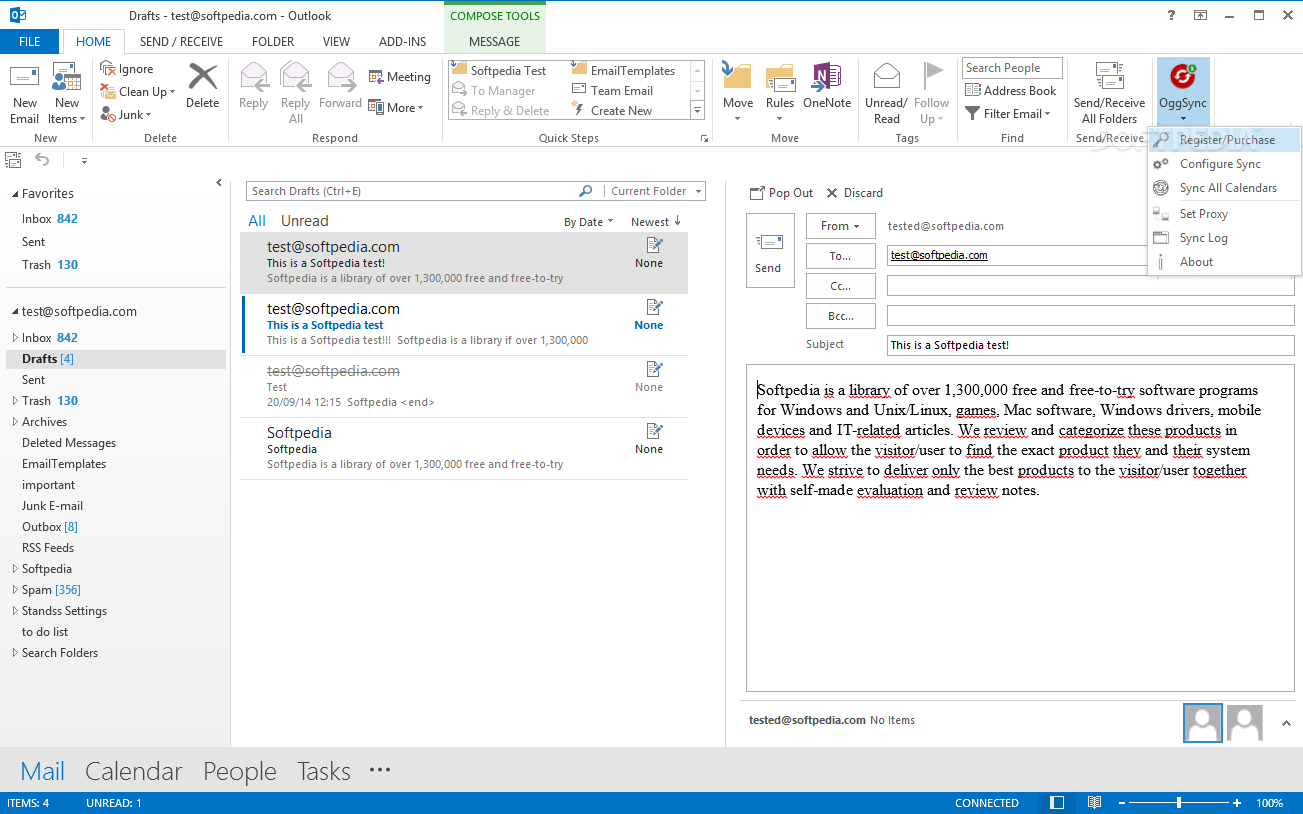Click the OggSync ribbon icon
Viewport: 1303px width, 814px height.
1183,77
